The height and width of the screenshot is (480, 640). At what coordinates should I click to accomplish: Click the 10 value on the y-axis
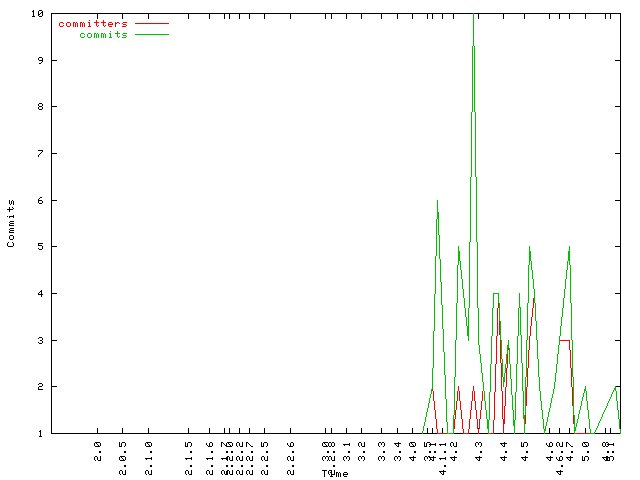[x=36, y=14]
